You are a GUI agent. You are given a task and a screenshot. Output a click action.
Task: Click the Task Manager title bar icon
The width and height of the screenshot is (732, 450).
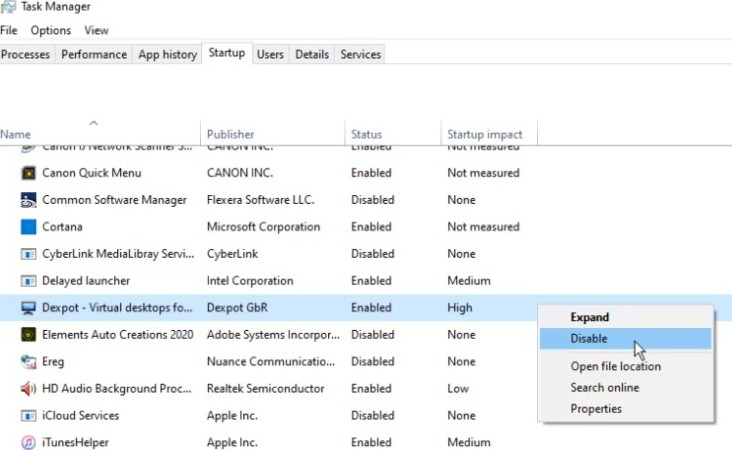pyautogui.click(x=8, y=7)
